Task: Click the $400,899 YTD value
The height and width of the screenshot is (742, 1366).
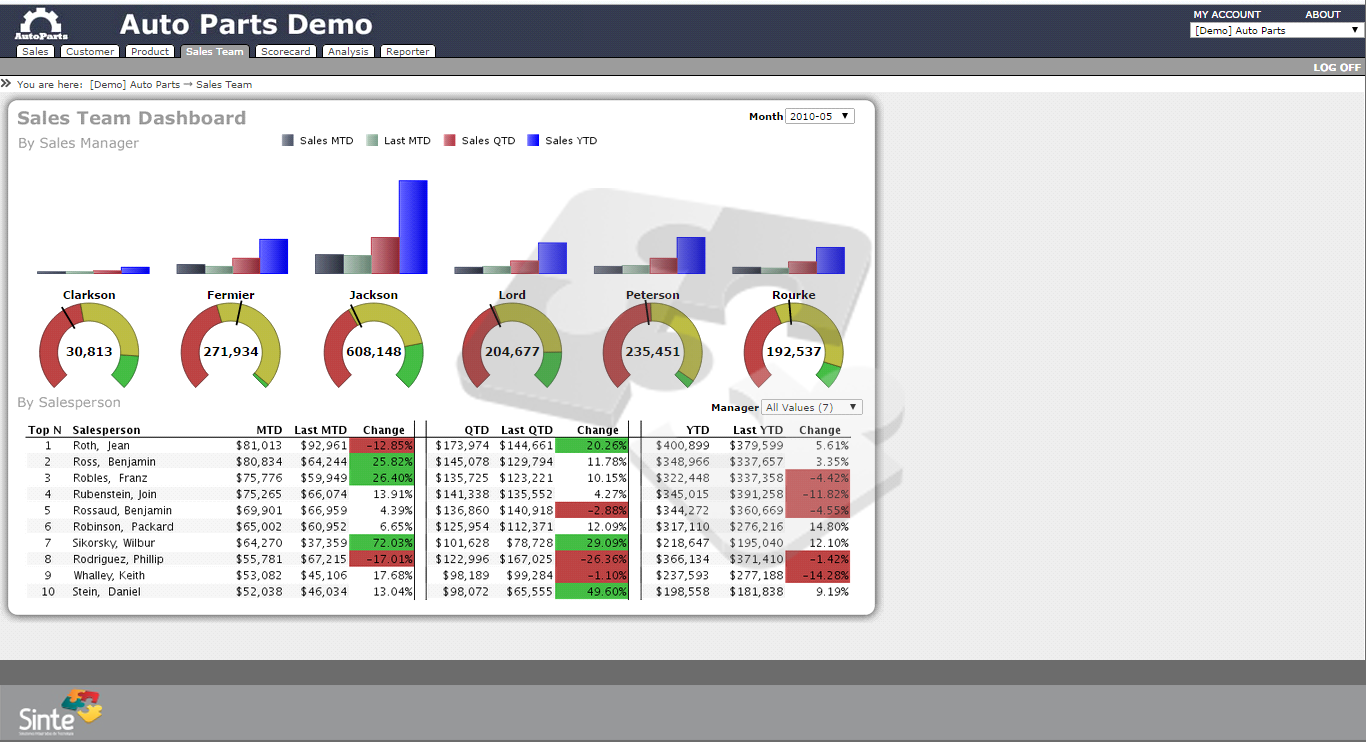Action: pyautogui.click(x=682, y=446)
